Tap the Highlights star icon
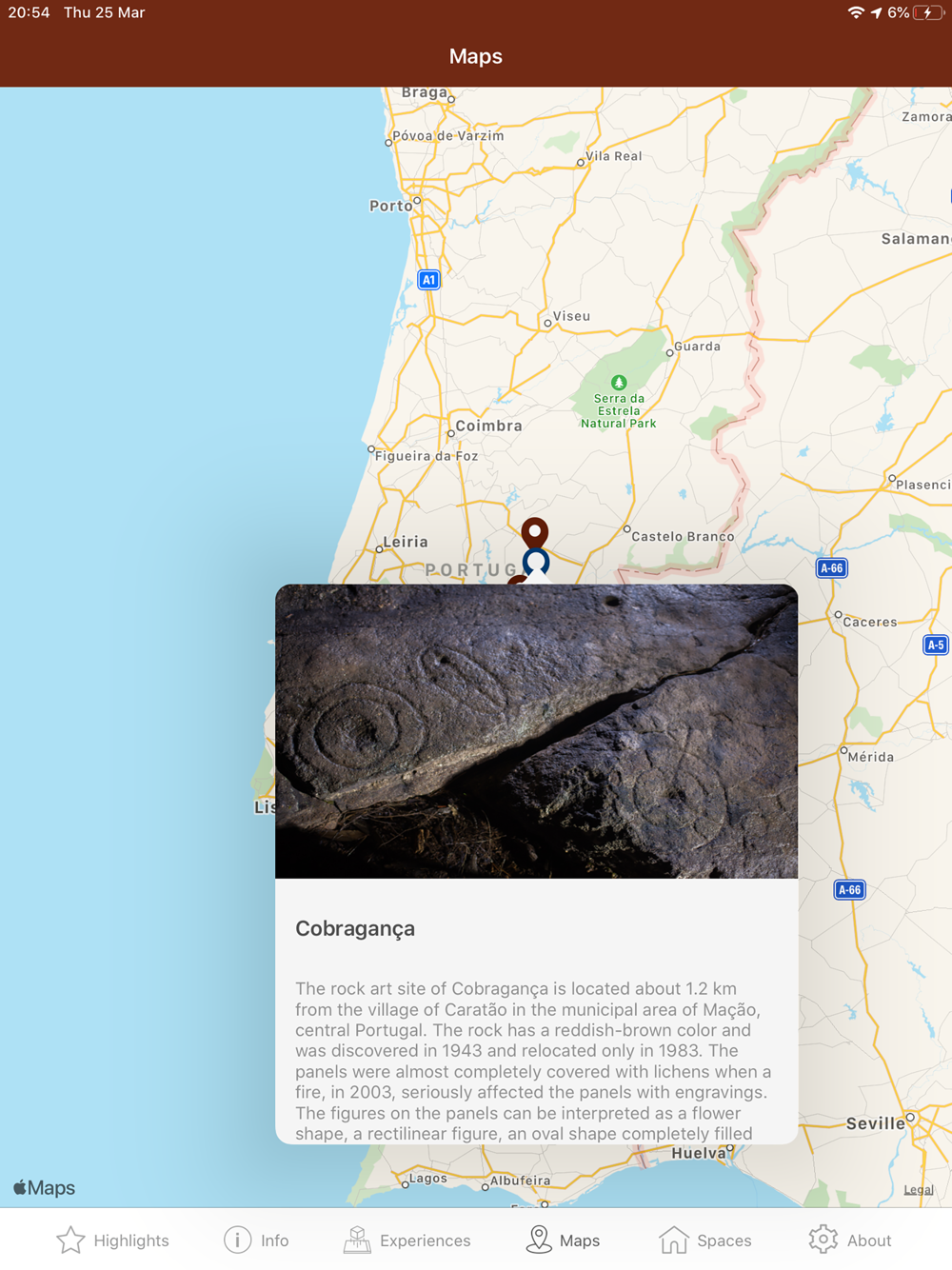Screen dimensions: 952x1270 70,1240
